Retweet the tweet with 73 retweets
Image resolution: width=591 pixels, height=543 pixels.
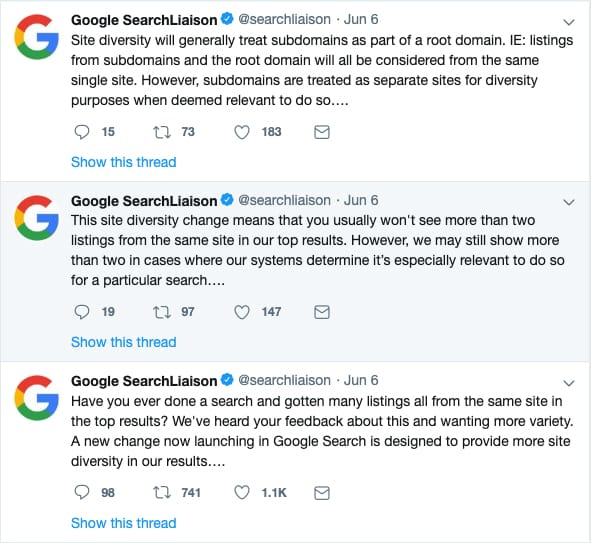coord(162,132)
